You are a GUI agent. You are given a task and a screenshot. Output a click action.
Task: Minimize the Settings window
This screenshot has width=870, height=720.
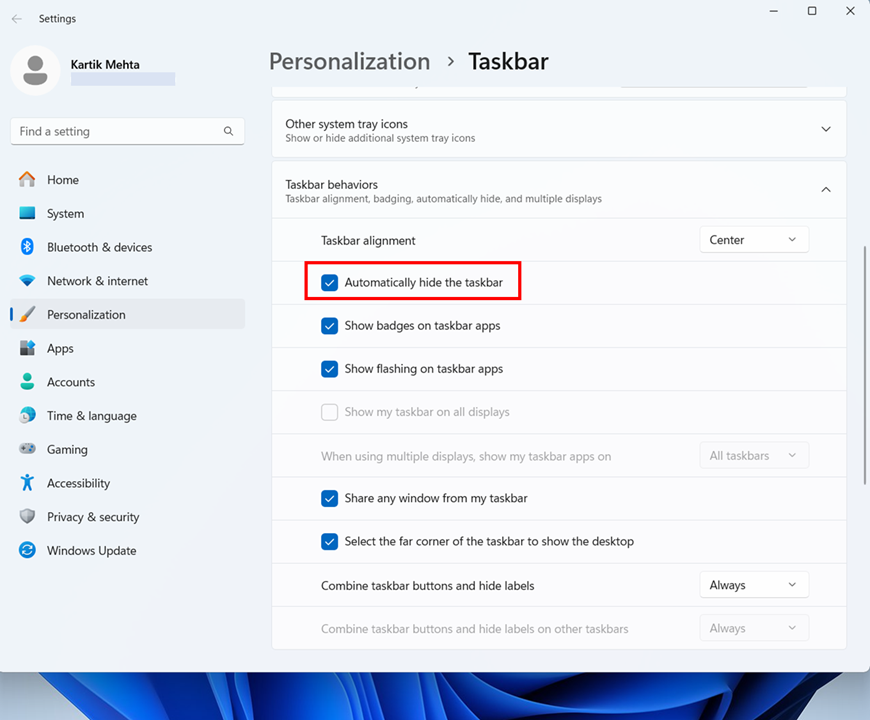[773, 11]
